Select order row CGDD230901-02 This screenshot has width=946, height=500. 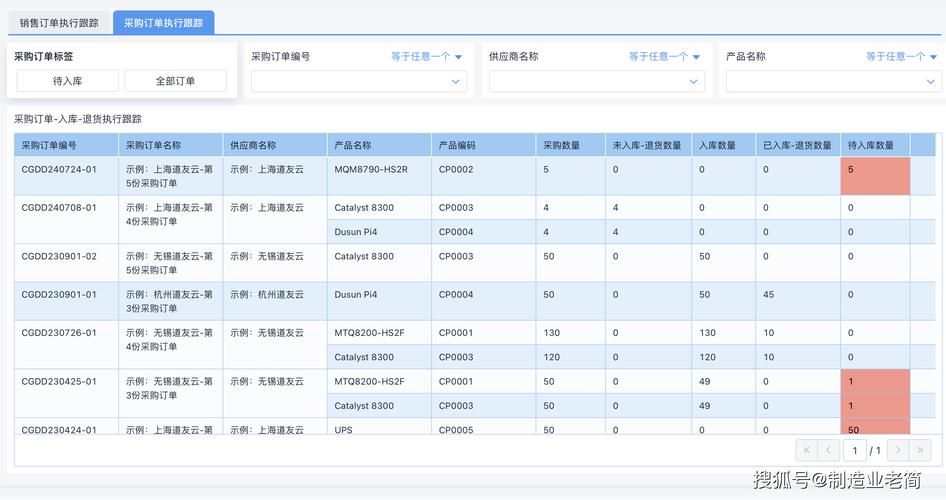(59, 257)
